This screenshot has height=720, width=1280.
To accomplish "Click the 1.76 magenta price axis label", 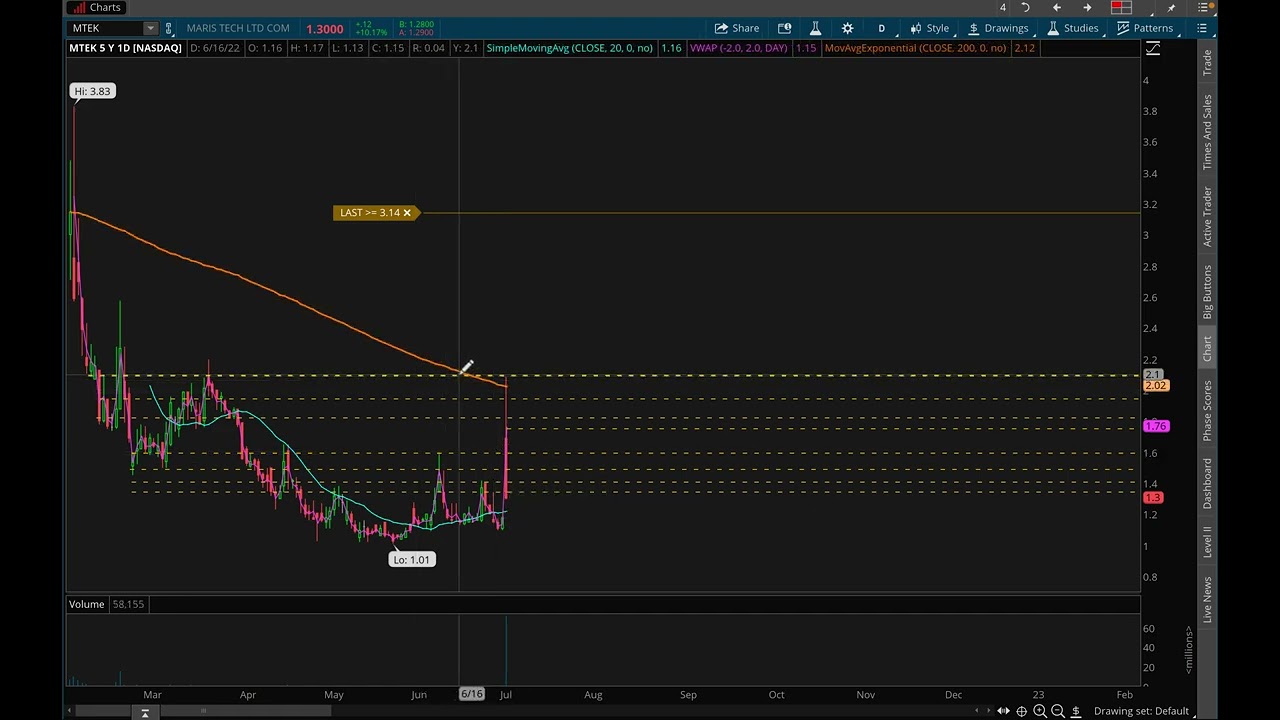I will (1155, 427).
